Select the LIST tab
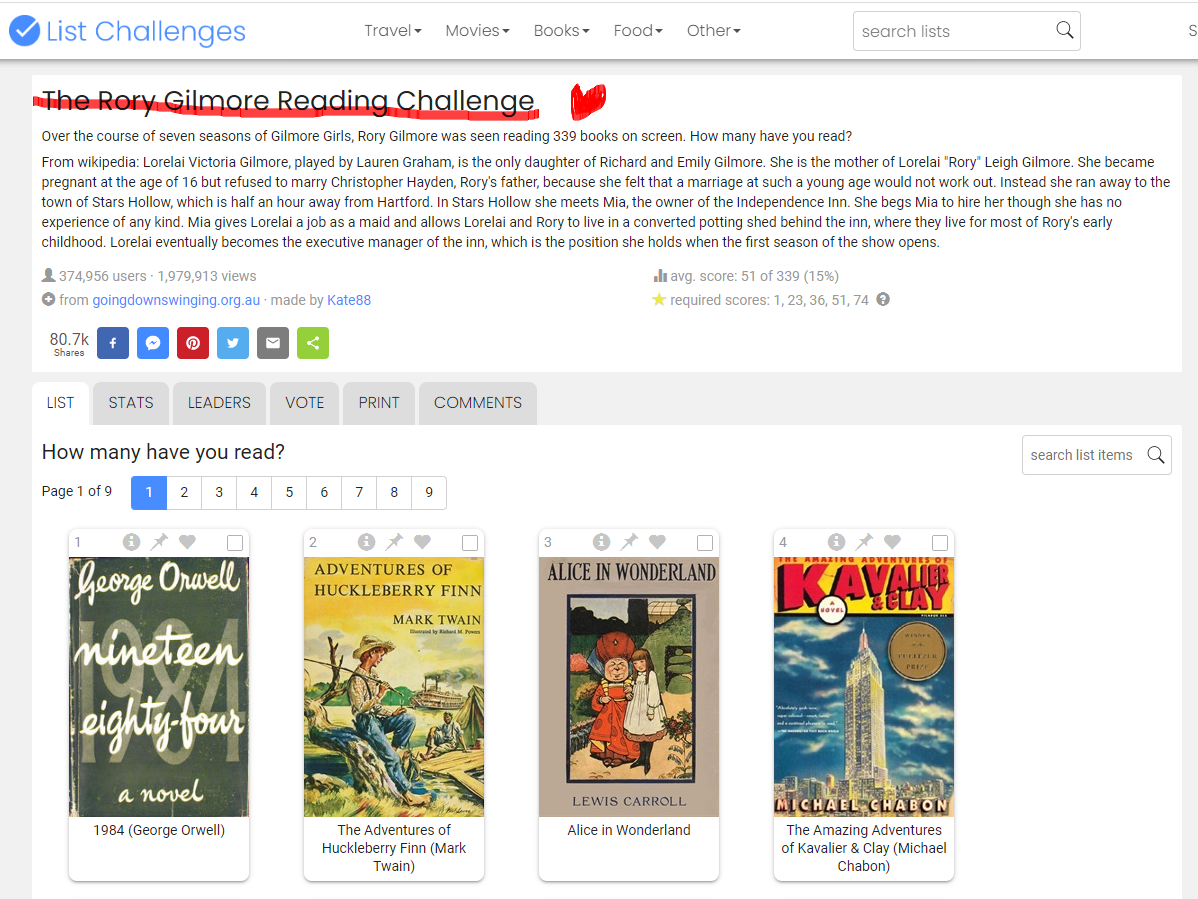The height and width of the screenshot is (899, 1198). tap(60, 403)
